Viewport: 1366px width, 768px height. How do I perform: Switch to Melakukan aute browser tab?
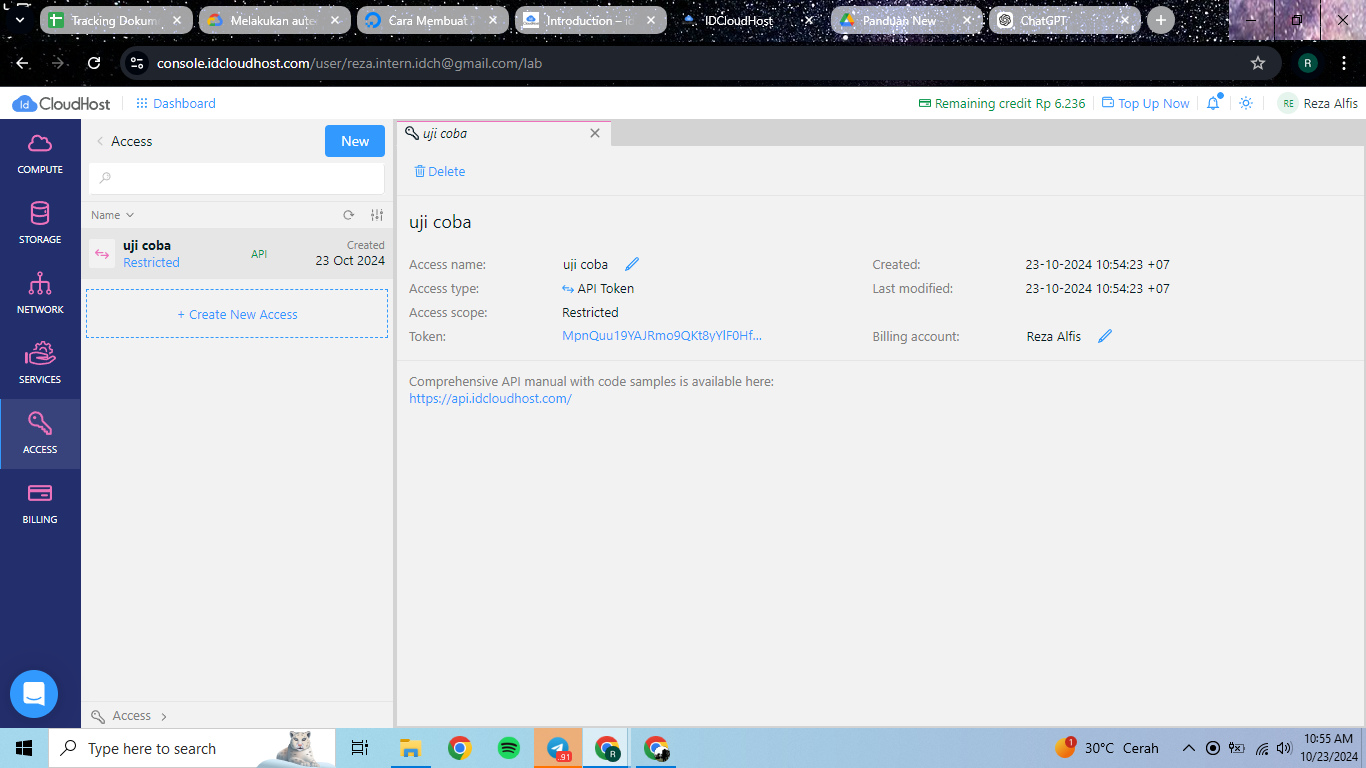pyautogui.click(x=274, y=20)
